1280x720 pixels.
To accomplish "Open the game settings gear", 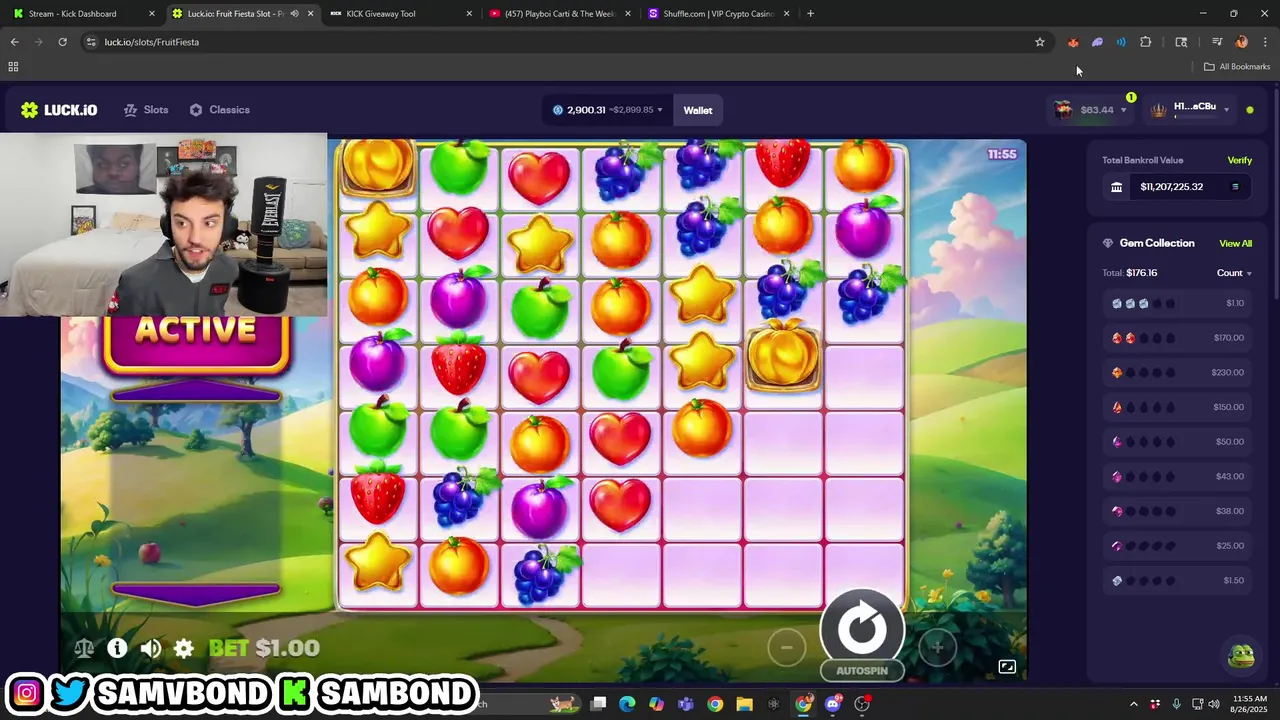I will tap(184, 648).
